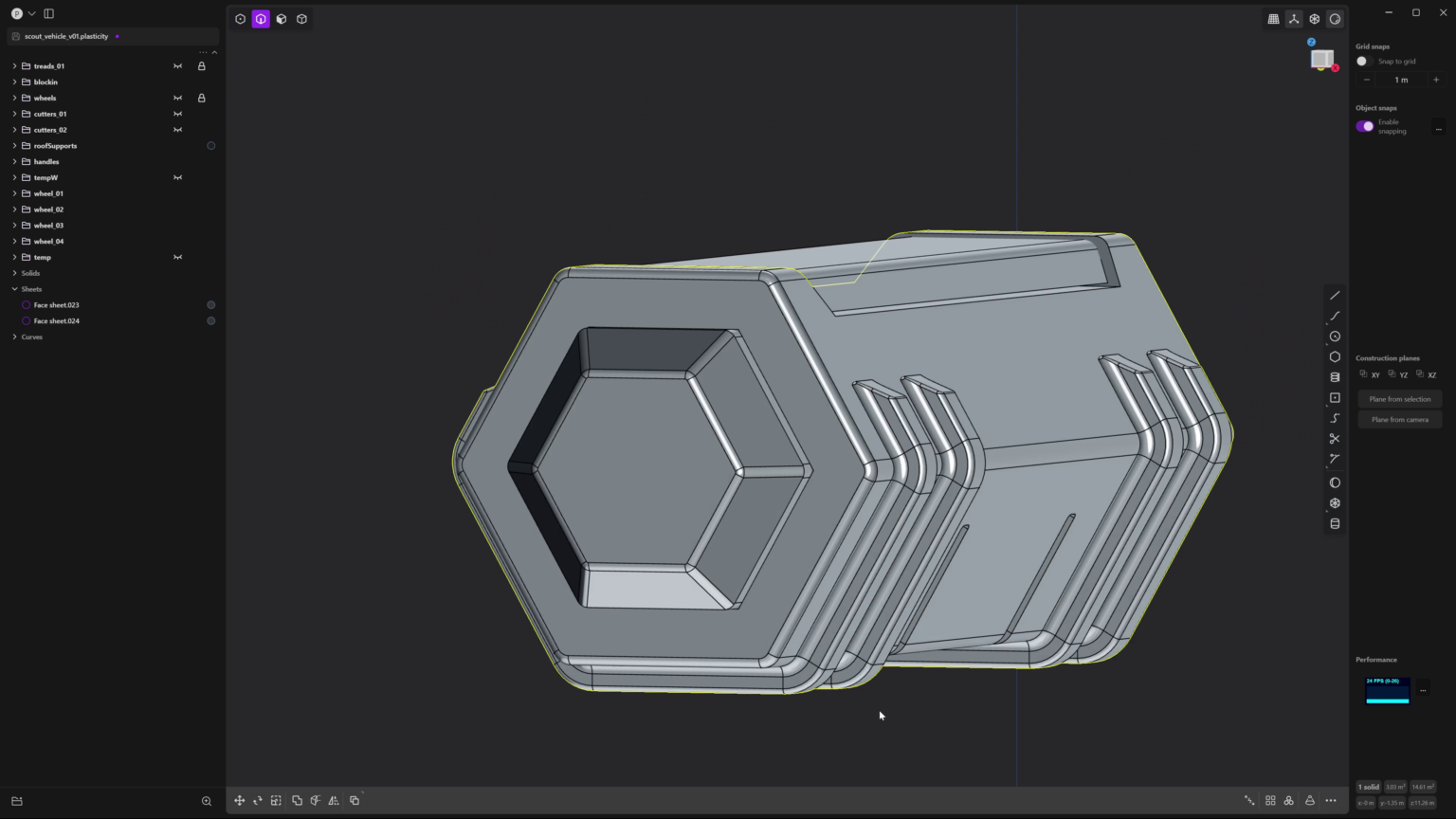1456x819 pixels.
Task: Enable Snap to grid toggle
Action: click(x=1363, y=61)
